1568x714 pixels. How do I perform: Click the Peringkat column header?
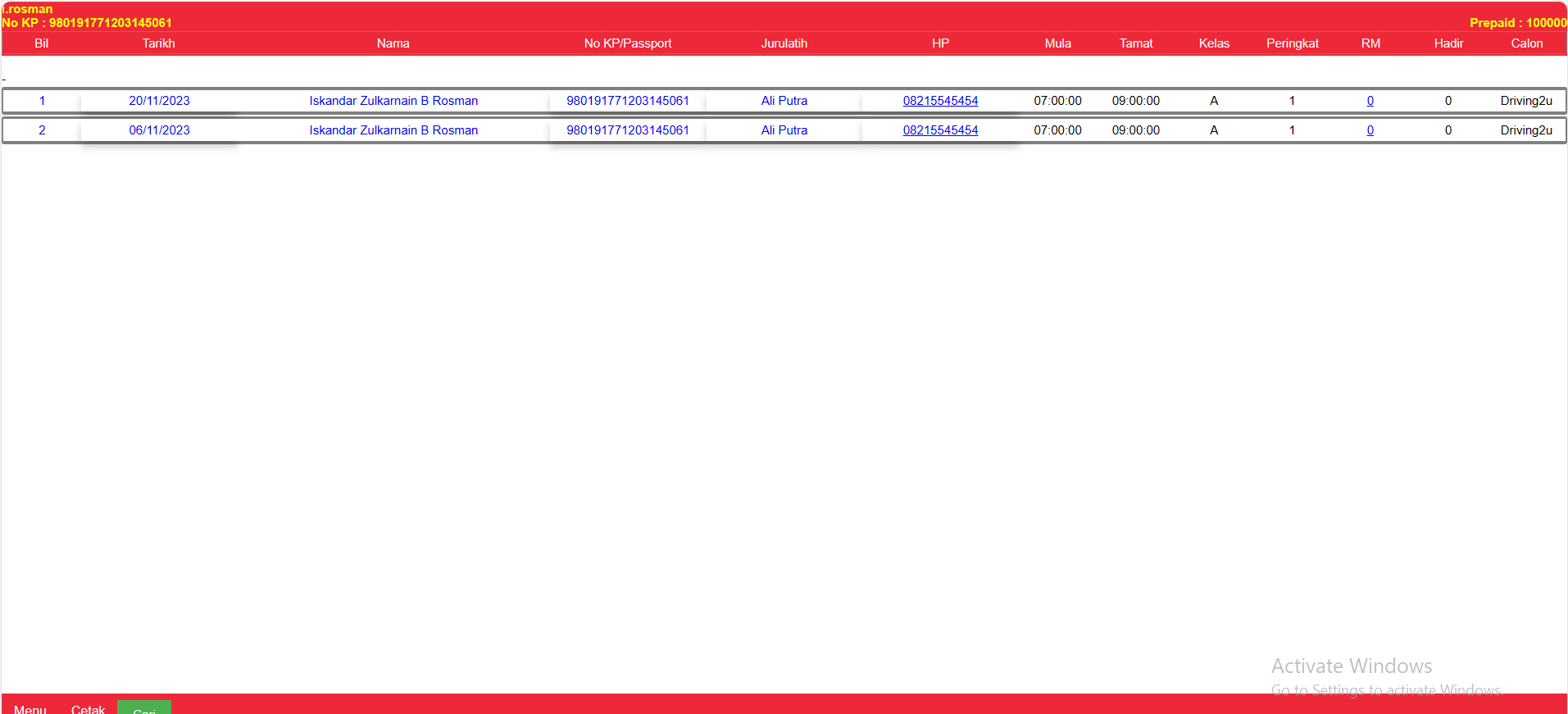click(1292, 43)
